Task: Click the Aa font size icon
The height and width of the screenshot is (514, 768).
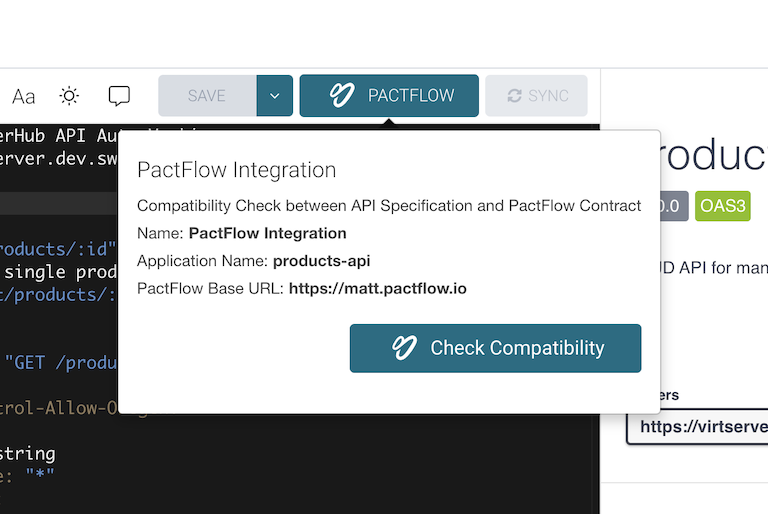Action: click(23, 96)
